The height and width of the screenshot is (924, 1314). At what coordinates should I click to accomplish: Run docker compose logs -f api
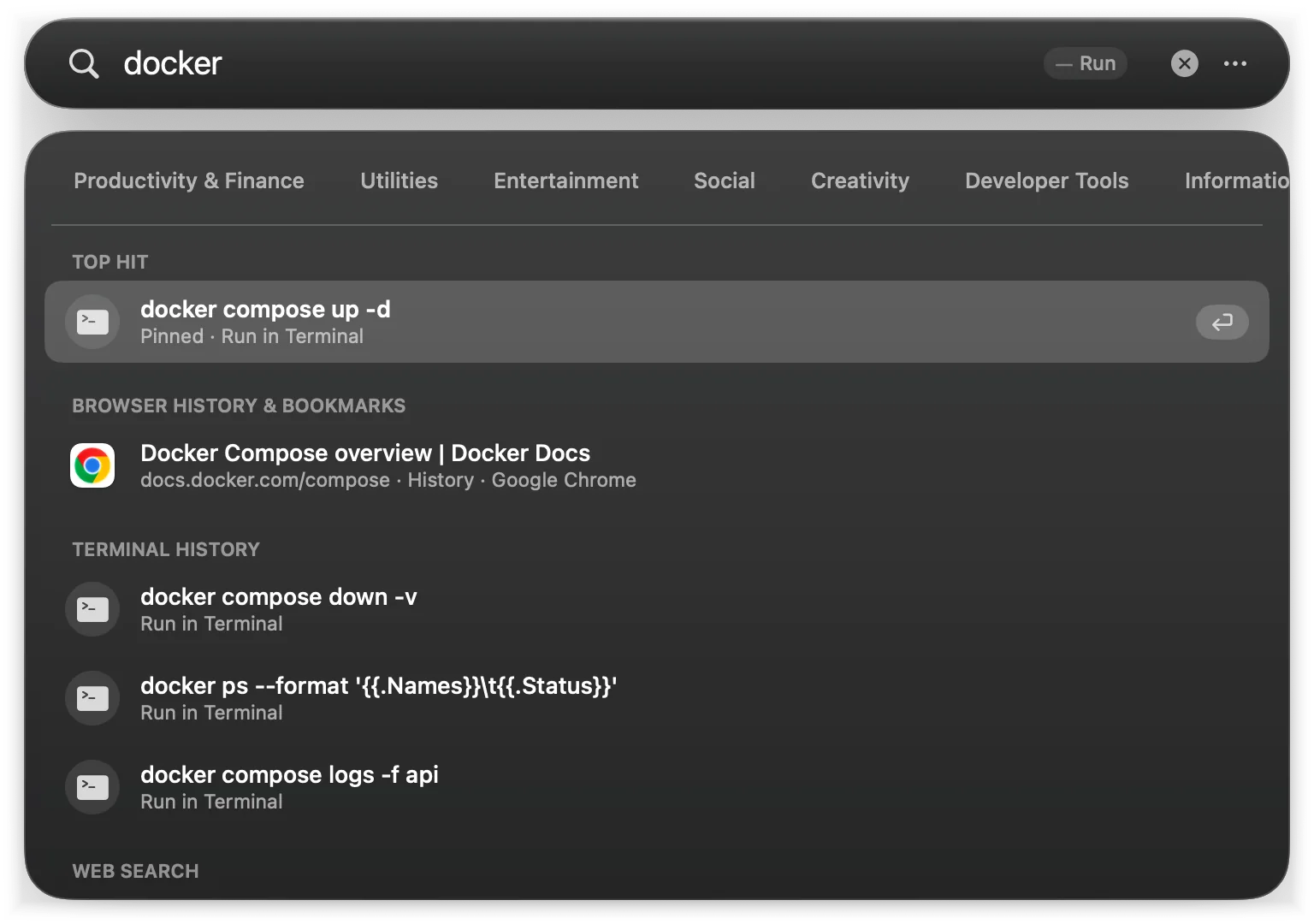click(x=657, y=787)
